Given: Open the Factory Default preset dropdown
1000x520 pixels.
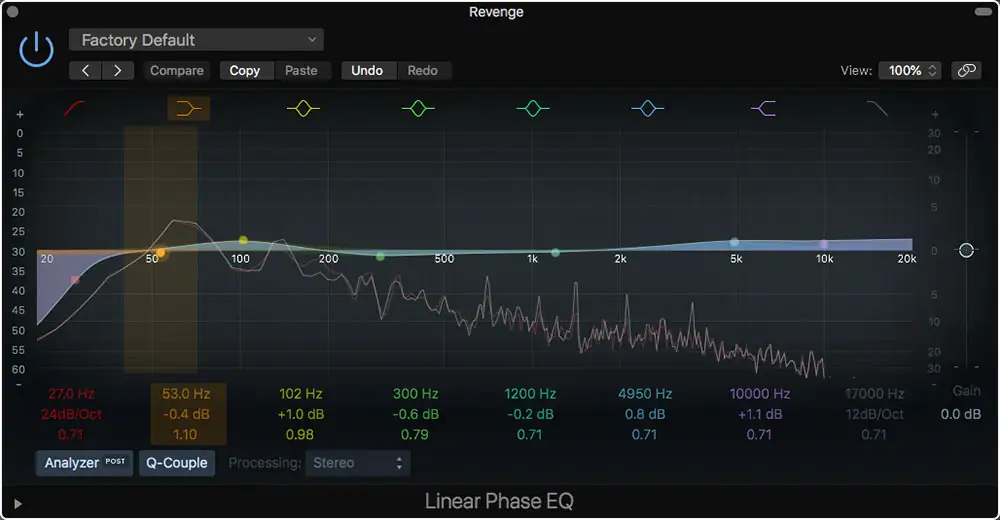Looking at the screenshot, I should coord(196,40).
